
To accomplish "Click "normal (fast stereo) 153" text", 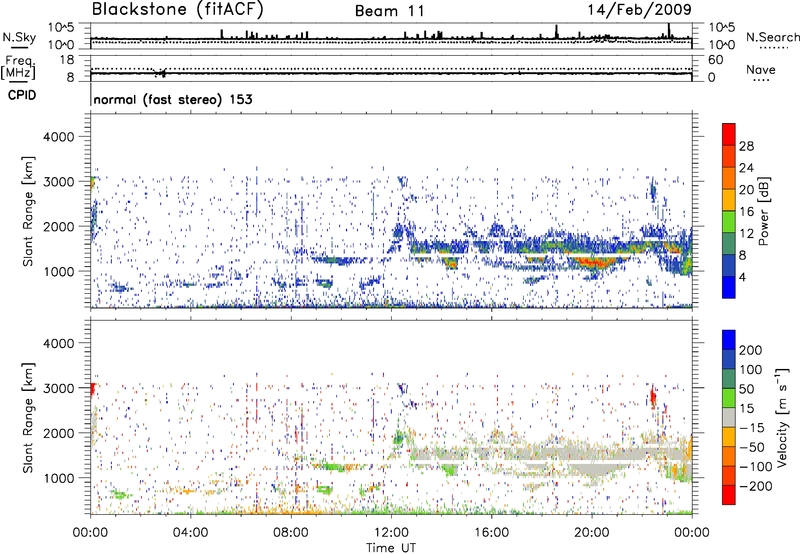I will point(173,99).
